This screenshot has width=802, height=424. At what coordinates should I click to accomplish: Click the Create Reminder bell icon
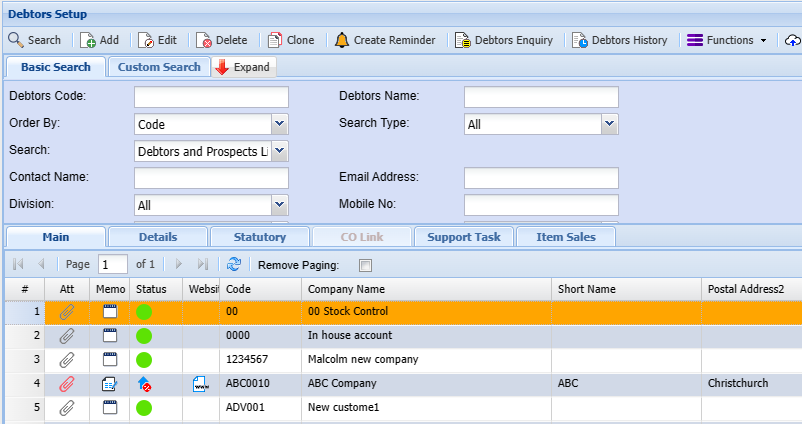[342, 40]
